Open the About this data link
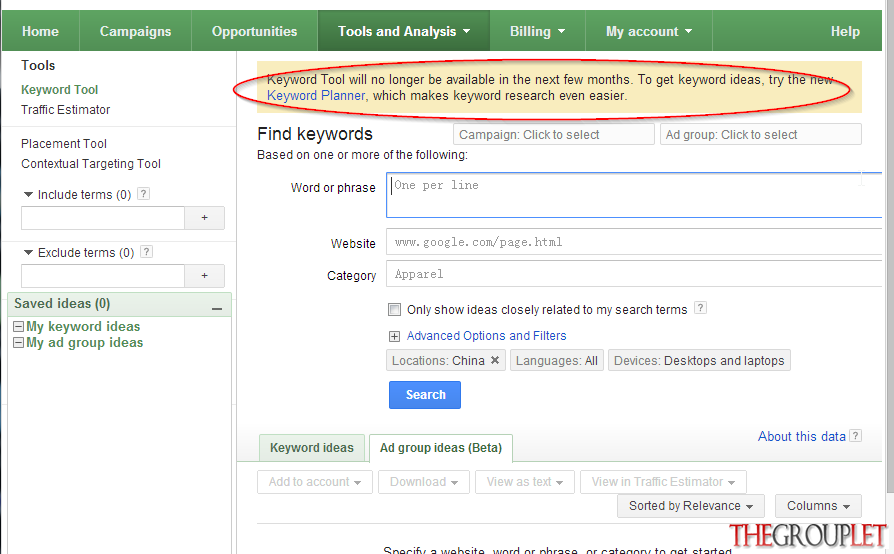This screenshot has width=894, height=554. (801, 437)
